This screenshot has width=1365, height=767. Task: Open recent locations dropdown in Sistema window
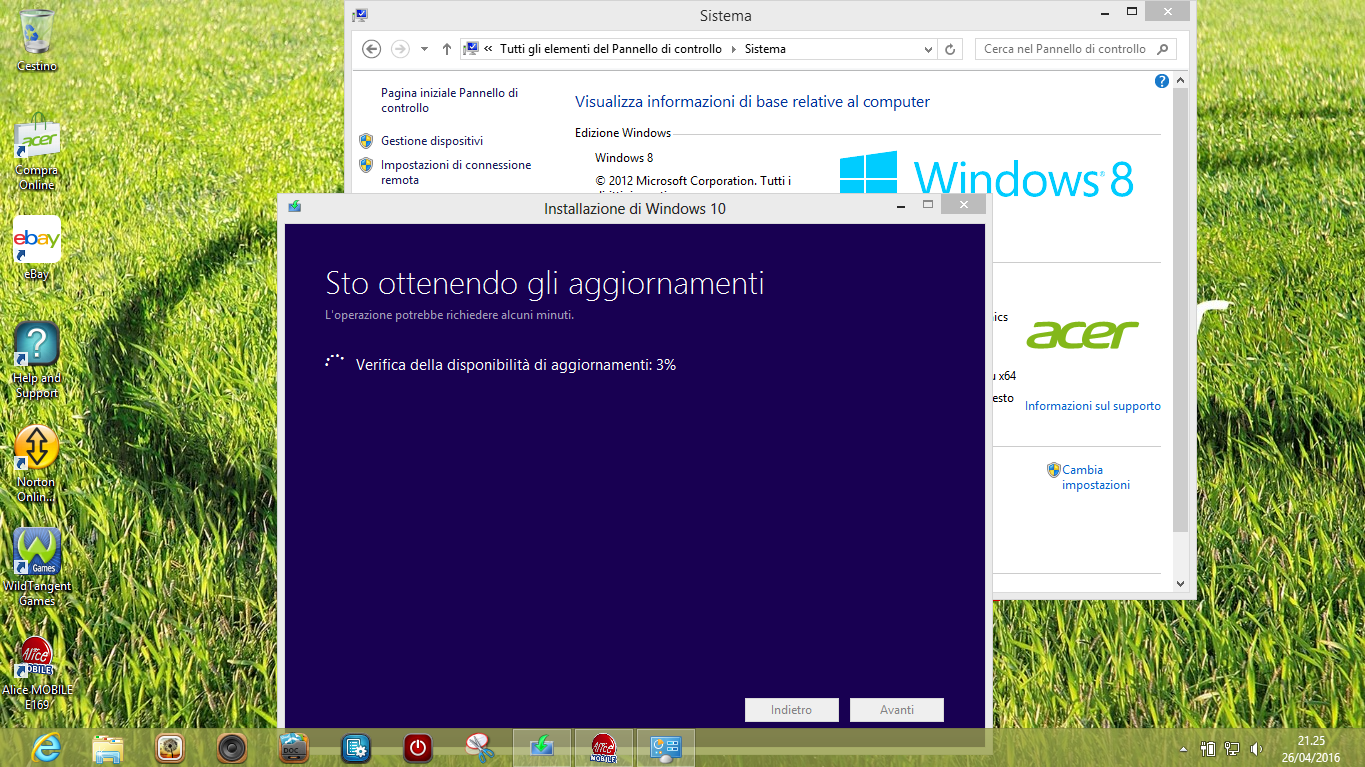424,49
